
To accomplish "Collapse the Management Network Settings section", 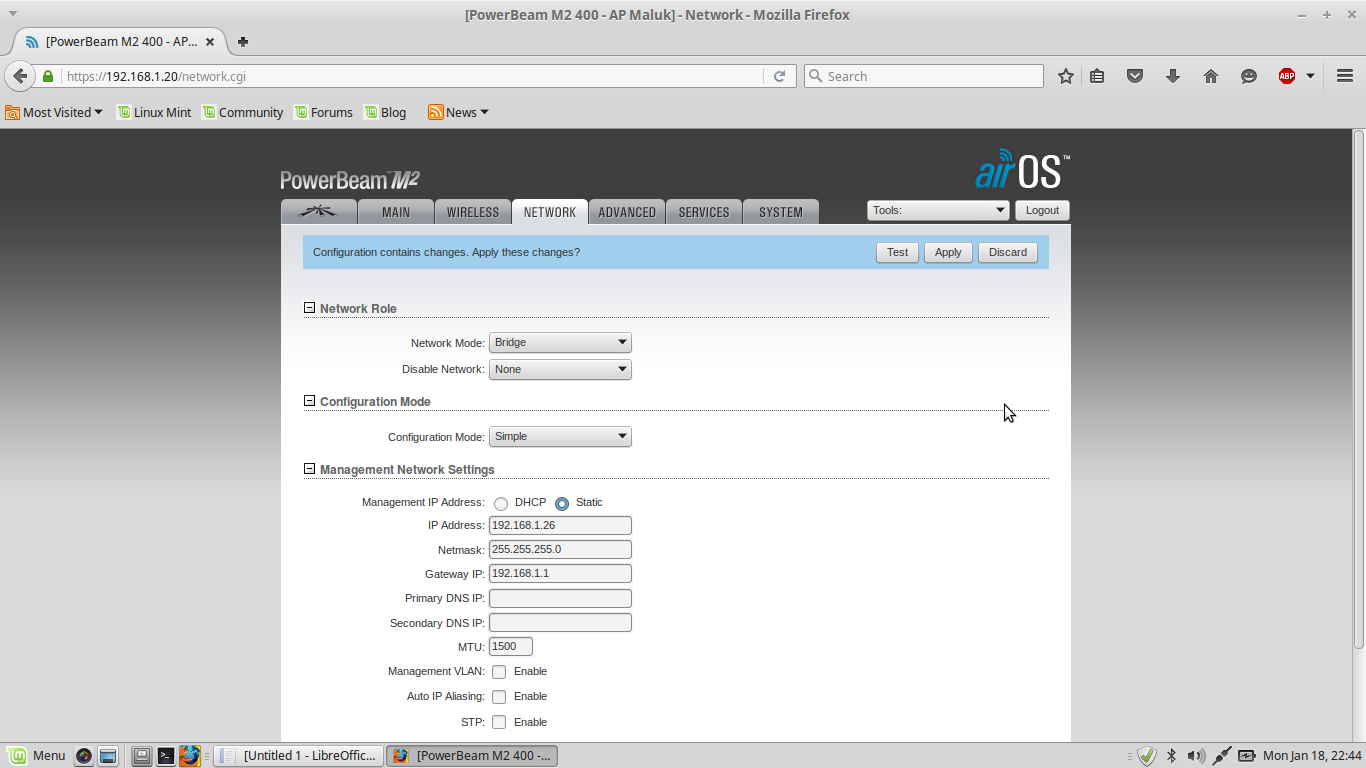I will pos(309,469).
